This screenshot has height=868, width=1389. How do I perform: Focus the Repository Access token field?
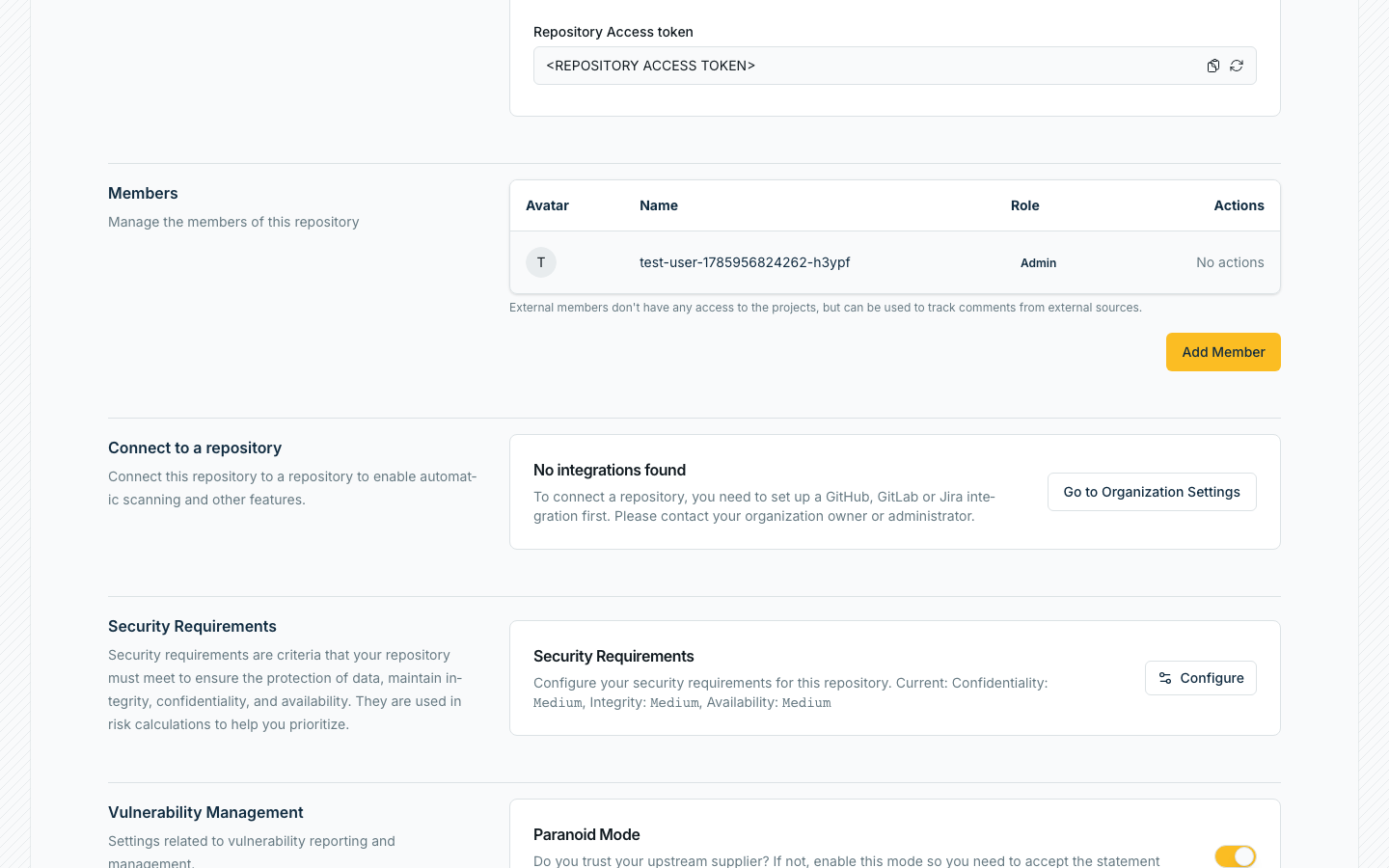[x=895, y=66]
